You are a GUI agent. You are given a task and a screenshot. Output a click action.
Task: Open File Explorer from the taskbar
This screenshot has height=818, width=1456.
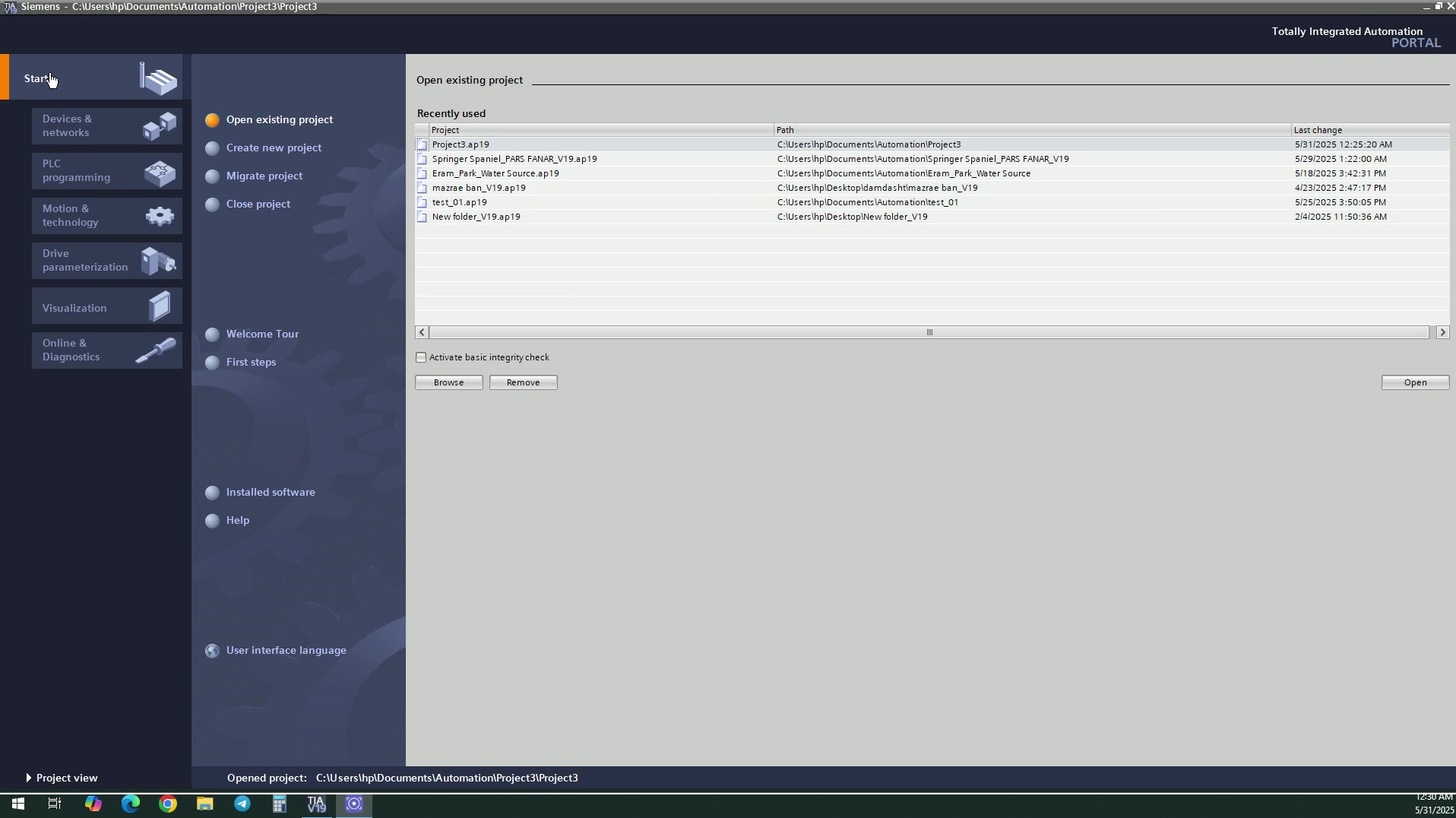coord(205,804)
